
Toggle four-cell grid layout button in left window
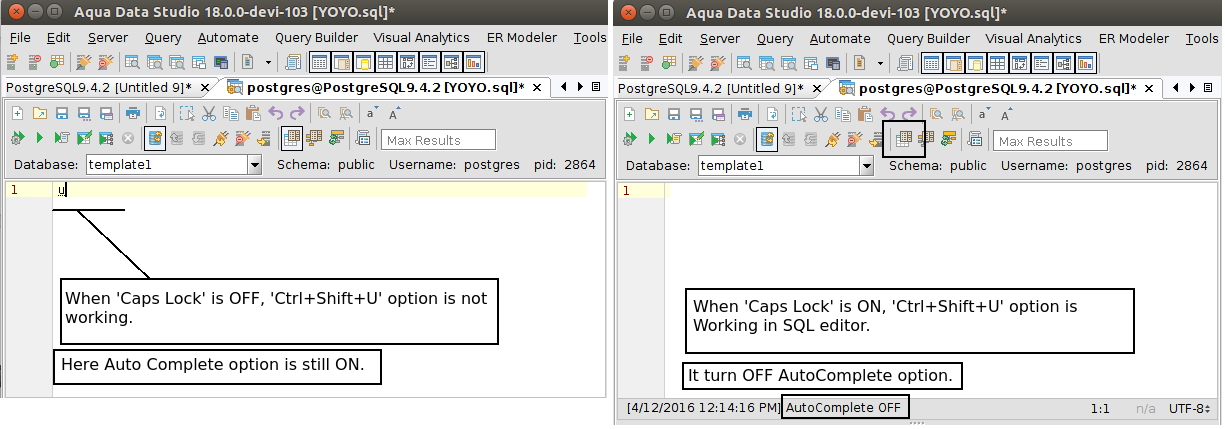click(385, 61)
